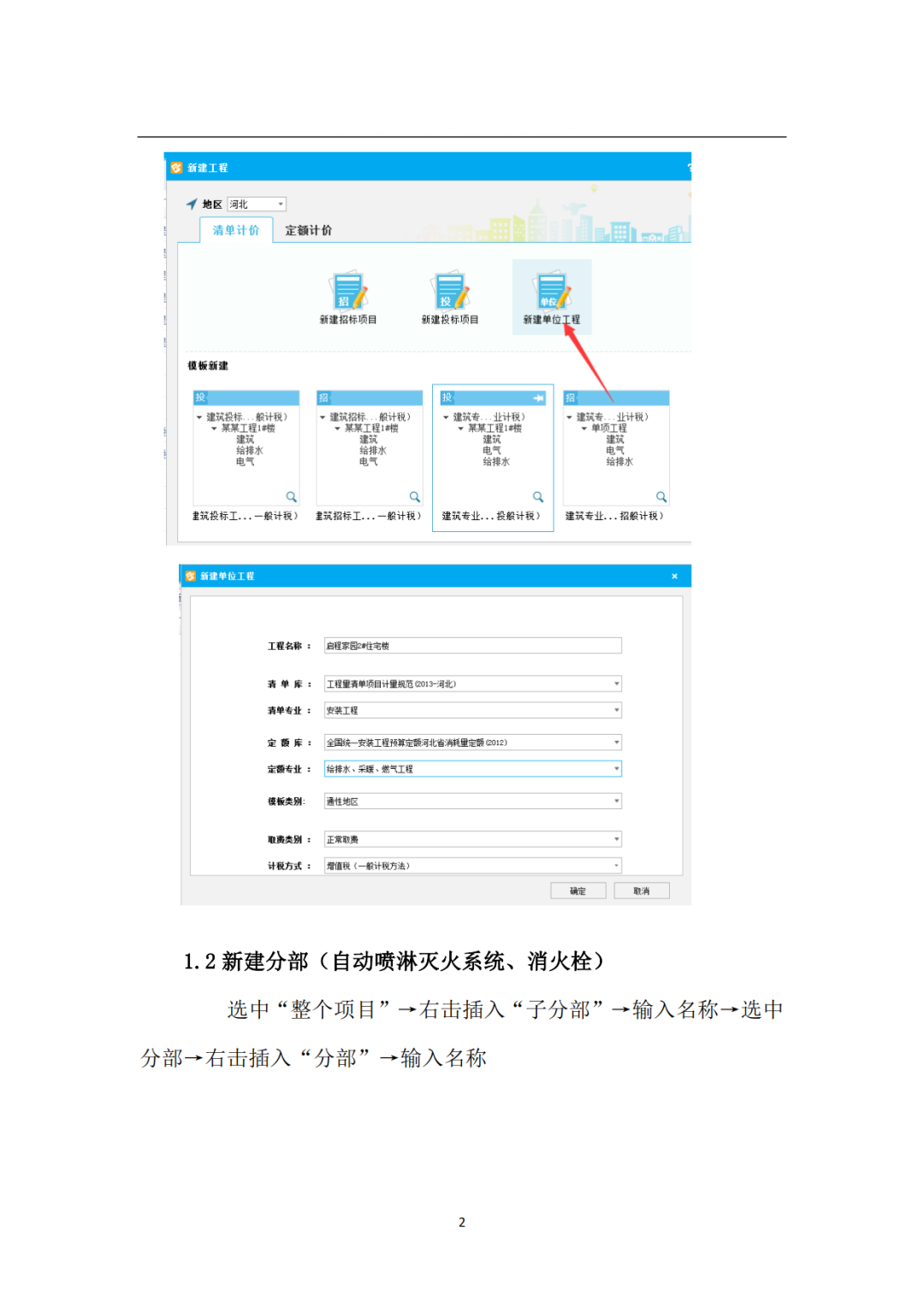The width and height of the screenshot is (924, 1307).
Task: Click the location arrow icon beside 地区
Action: [193, 203]
